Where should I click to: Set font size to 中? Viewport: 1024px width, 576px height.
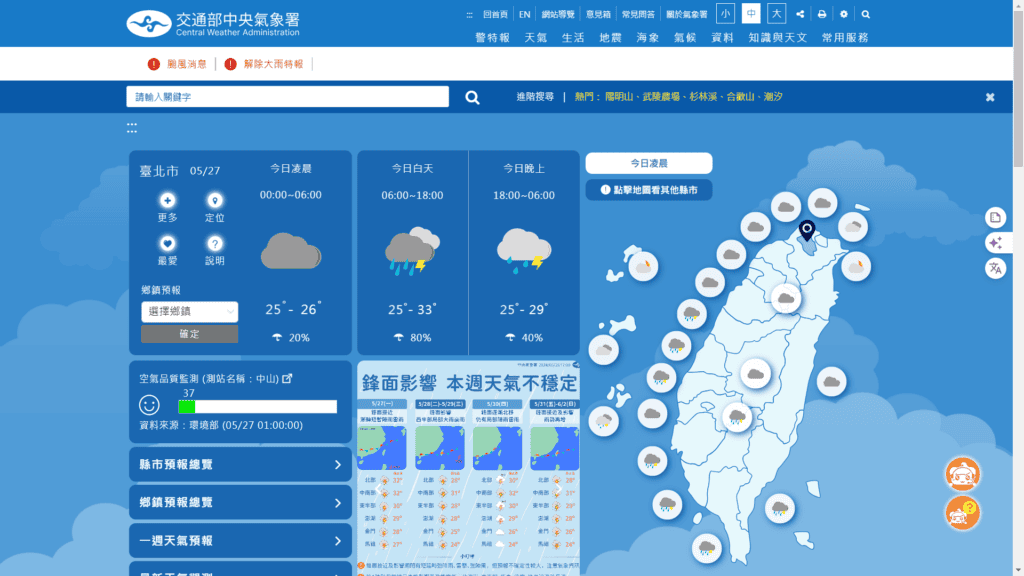point(751,14)
